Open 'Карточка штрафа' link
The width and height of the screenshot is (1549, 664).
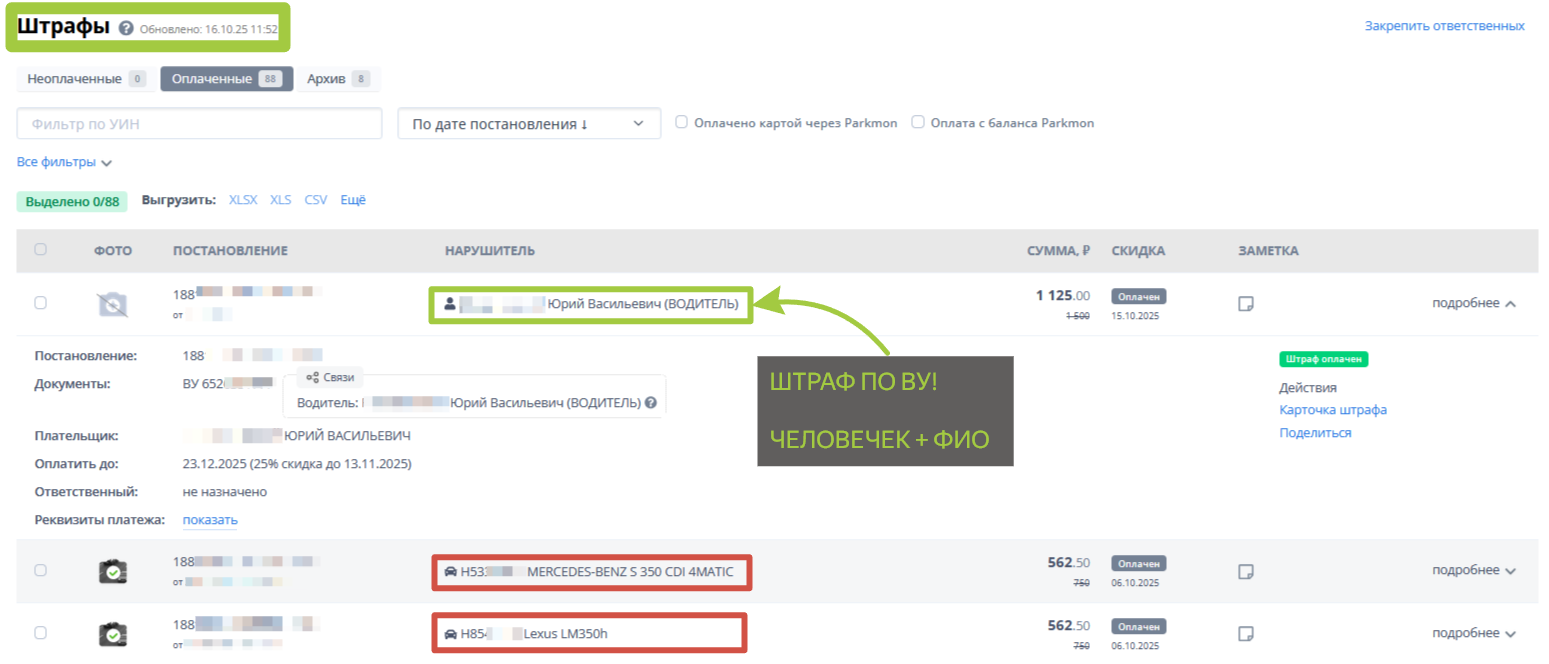[1332, 410]
